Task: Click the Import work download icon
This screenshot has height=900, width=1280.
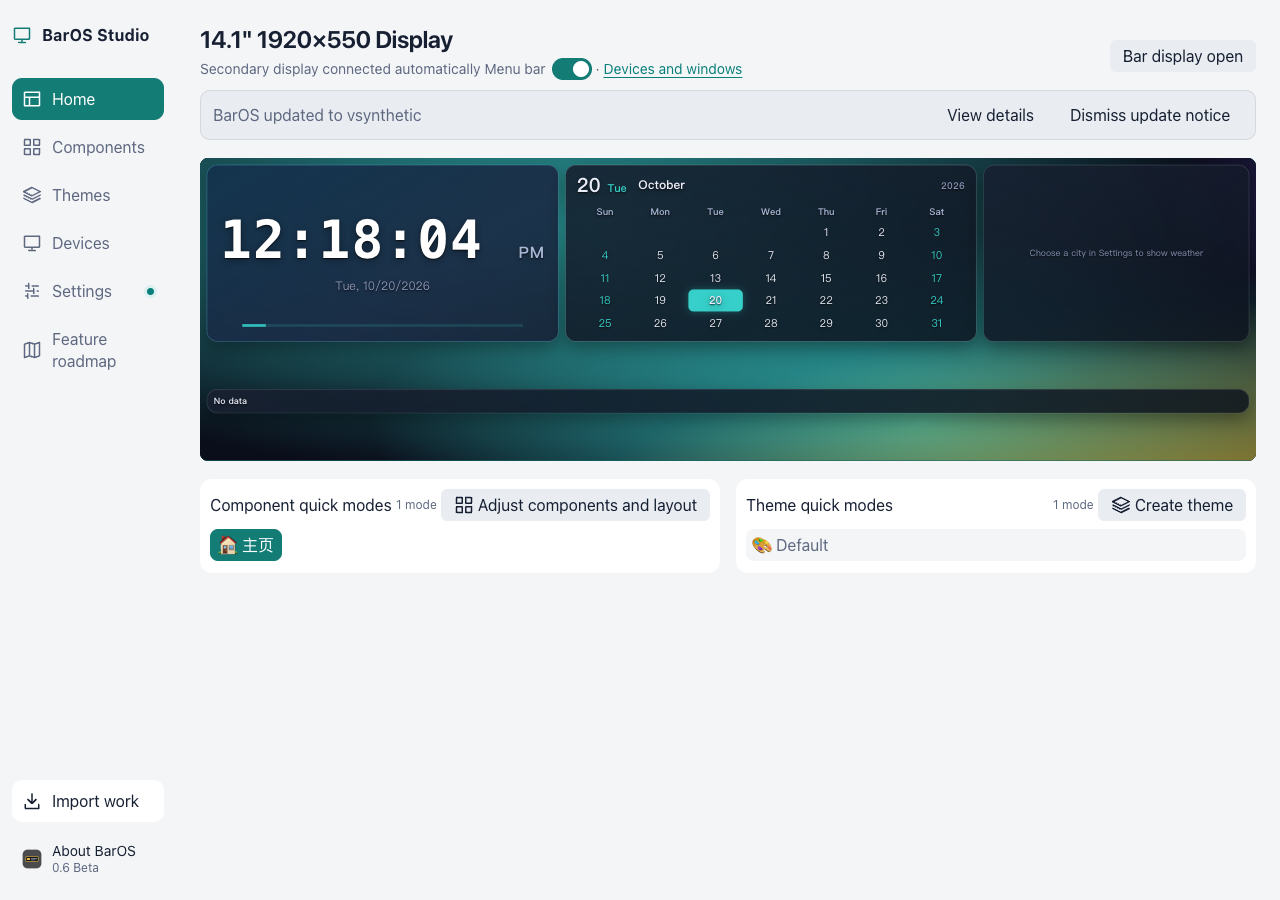Action: pos(32,801)
